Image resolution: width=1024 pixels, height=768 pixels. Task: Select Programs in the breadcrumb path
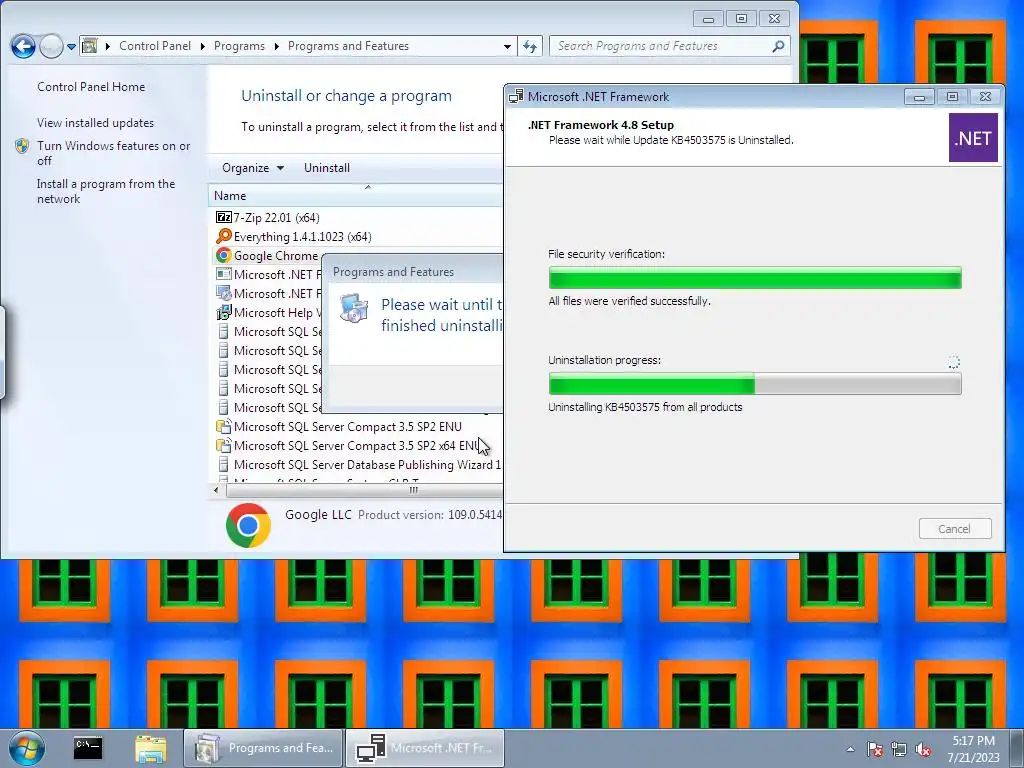coord(239,46)
